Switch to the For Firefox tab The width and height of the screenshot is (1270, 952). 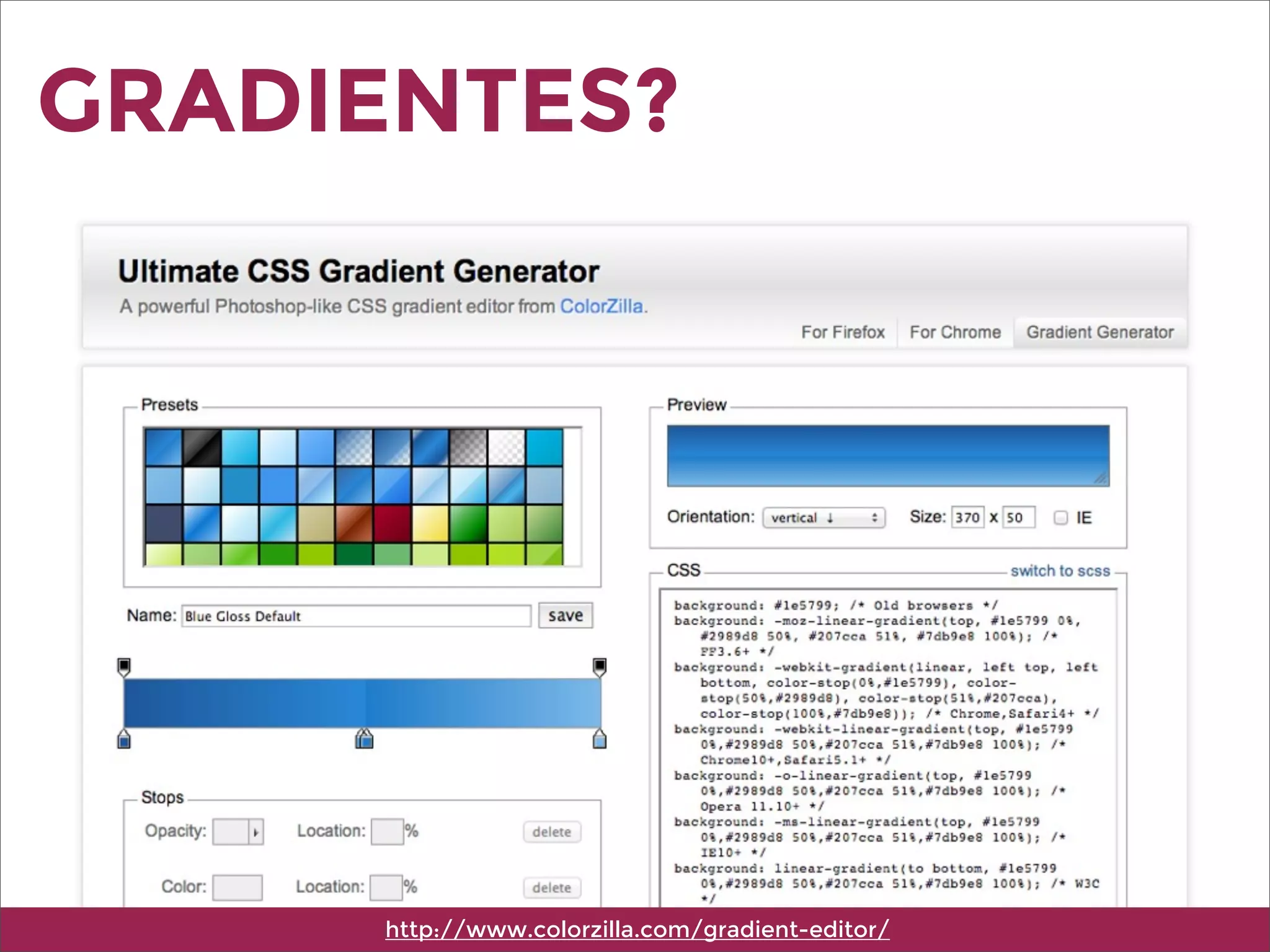[x=843, y=332]
